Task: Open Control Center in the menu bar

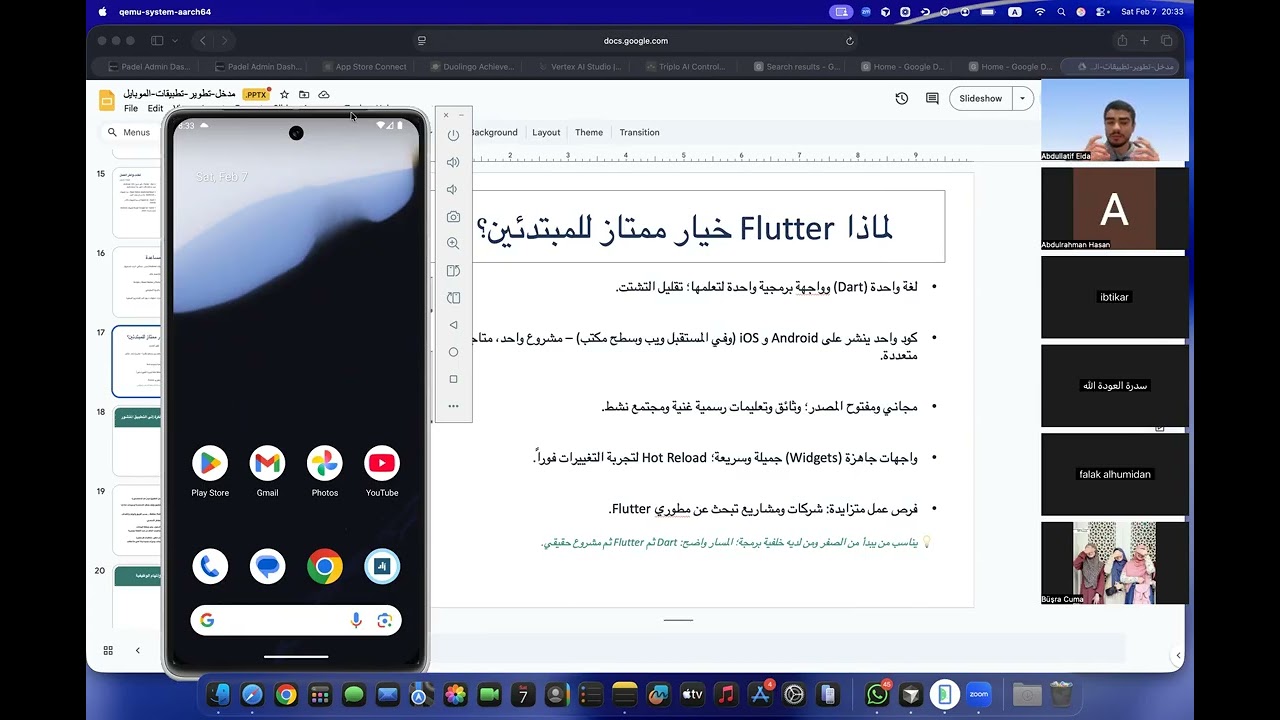Action: pyautogui.click(x=1102, y=12)
